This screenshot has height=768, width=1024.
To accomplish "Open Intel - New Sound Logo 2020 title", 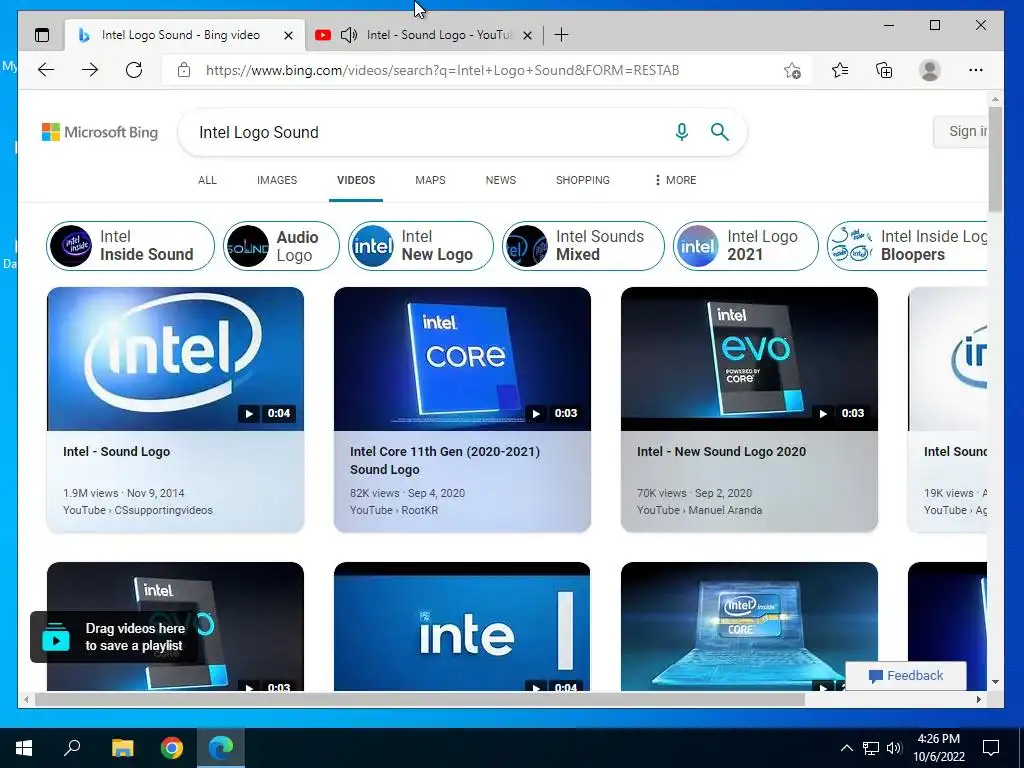I will coord(721,451).
